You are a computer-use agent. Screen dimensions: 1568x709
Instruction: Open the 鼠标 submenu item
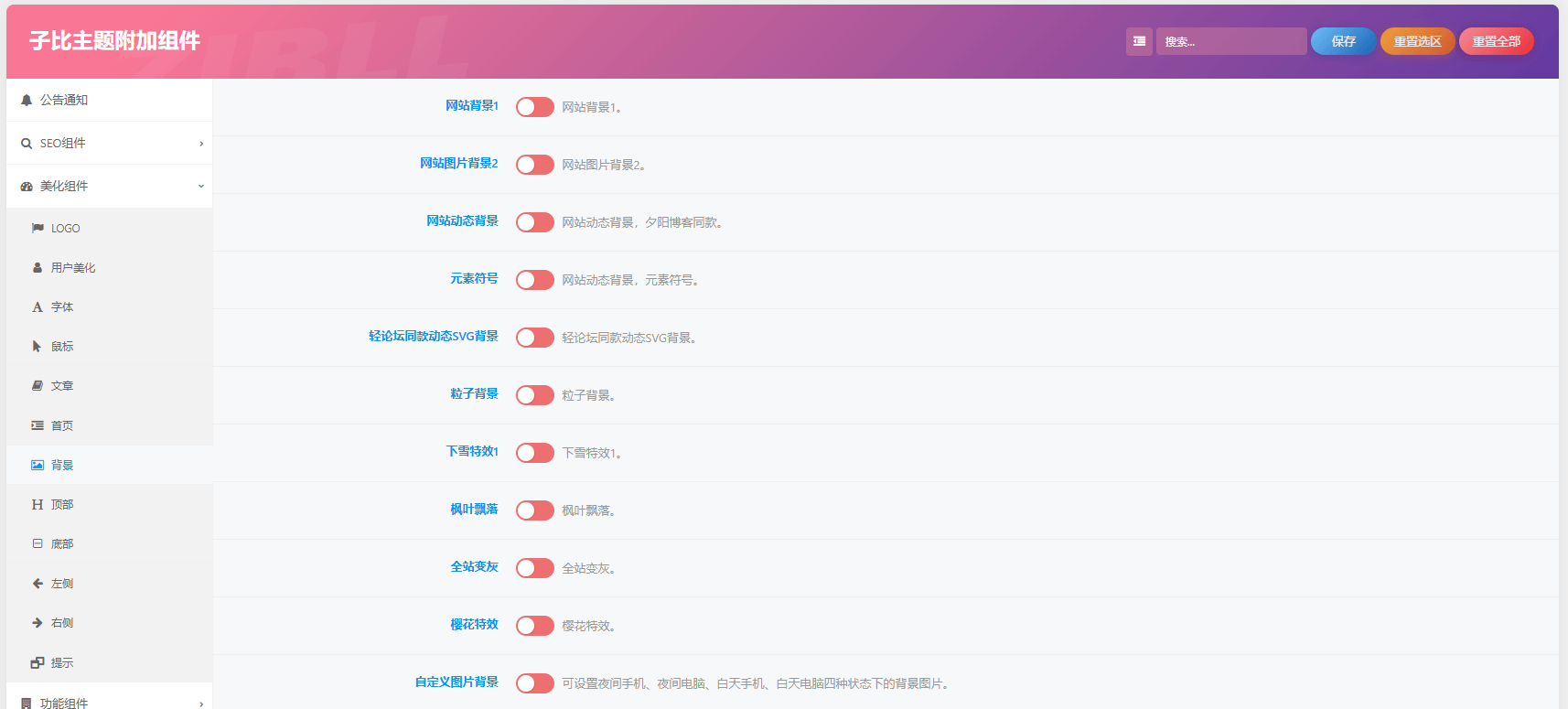click(x=109, y=347)
